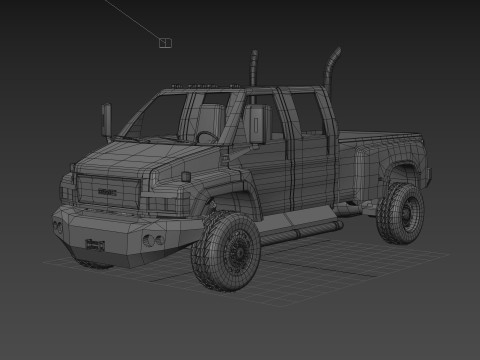480x360 pixels.
Task: Select the steering wheel inside the cab
Action: 206,137
